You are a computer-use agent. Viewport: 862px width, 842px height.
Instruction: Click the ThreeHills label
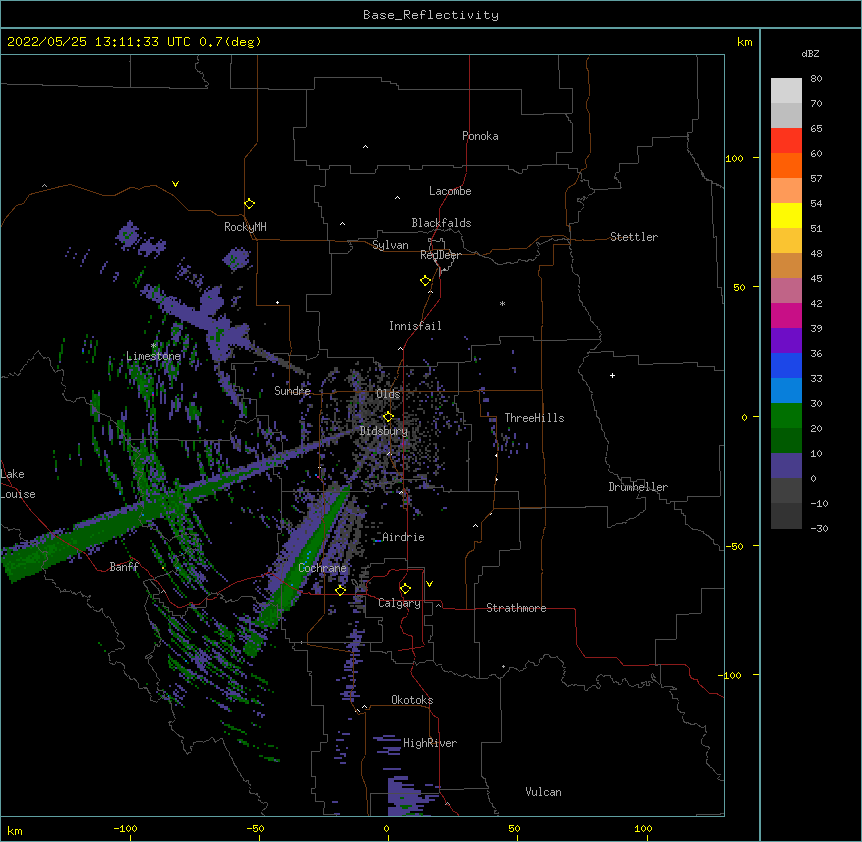(534, 418)
